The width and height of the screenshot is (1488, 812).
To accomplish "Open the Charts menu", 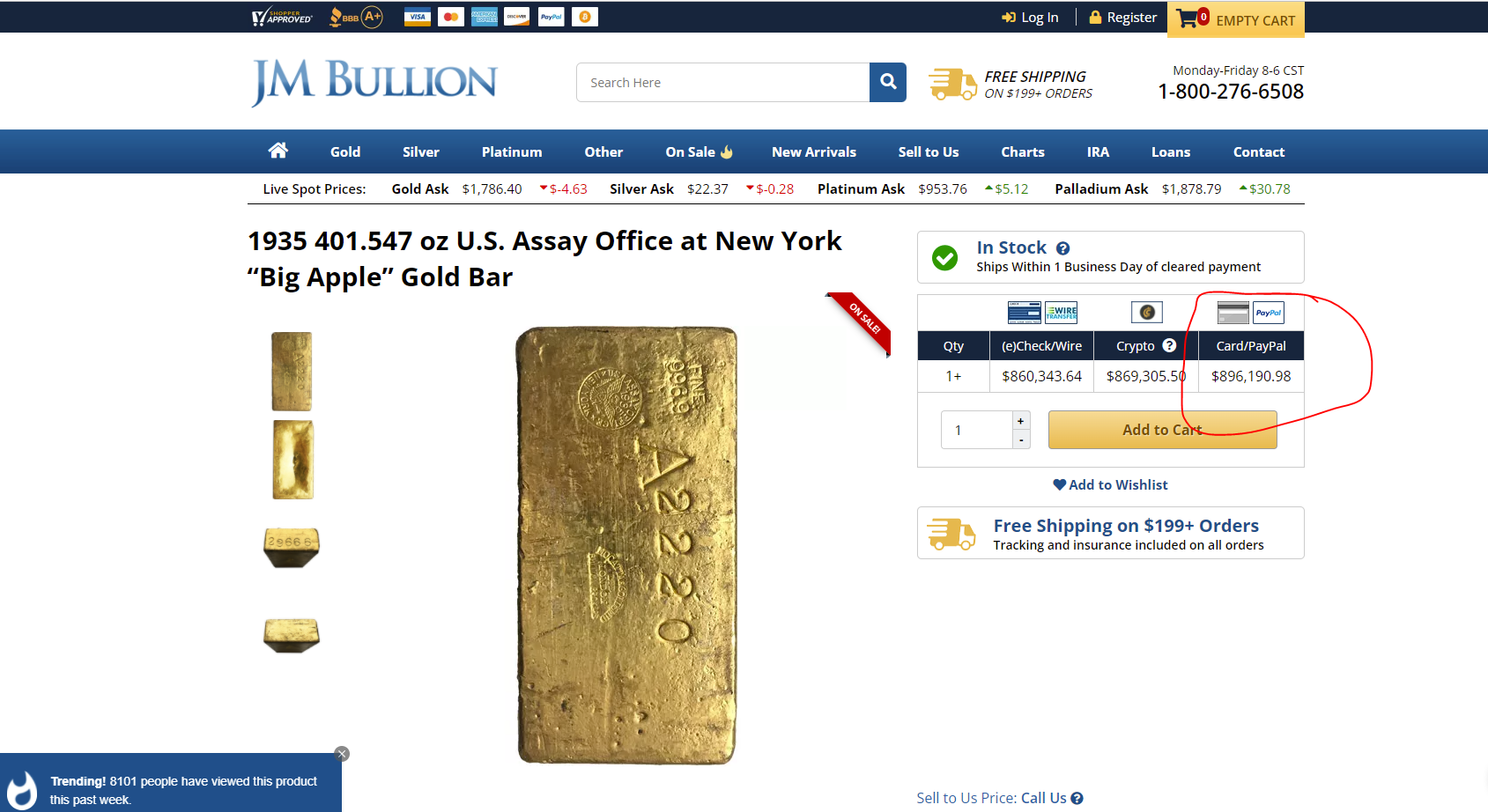I will (x=1023, y=151).
